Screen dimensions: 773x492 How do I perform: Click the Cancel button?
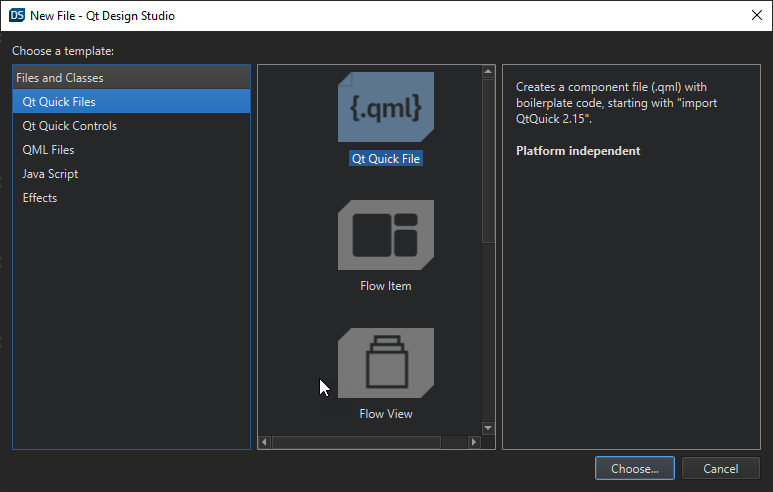[720, 468]
